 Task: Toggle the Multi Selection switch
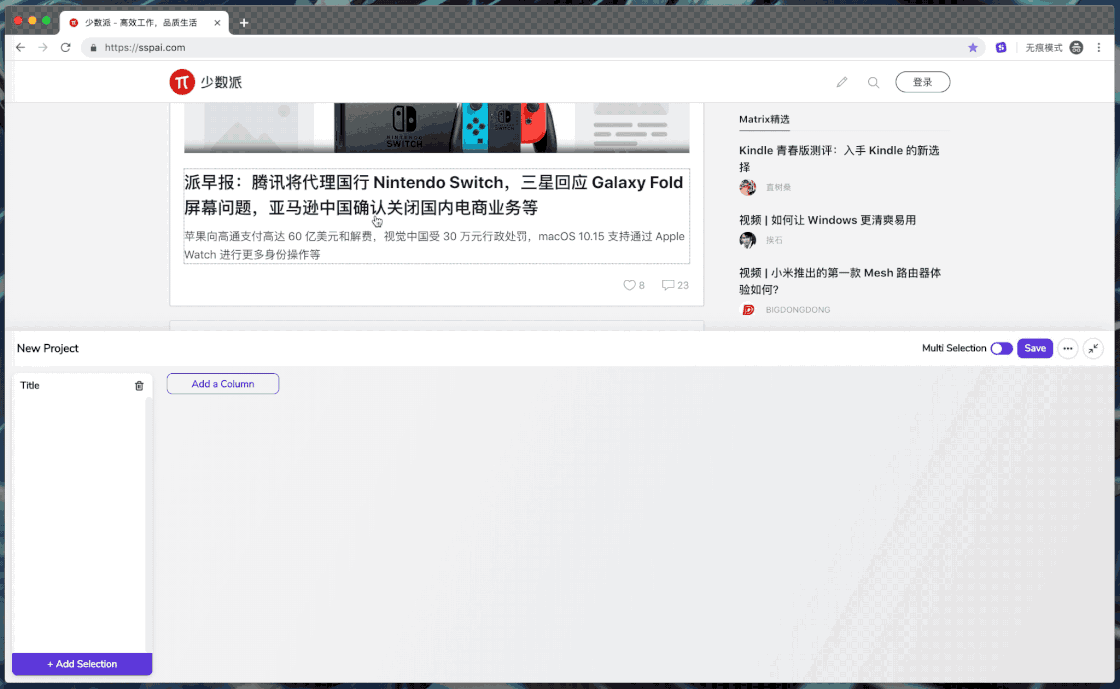point(1001,348)
